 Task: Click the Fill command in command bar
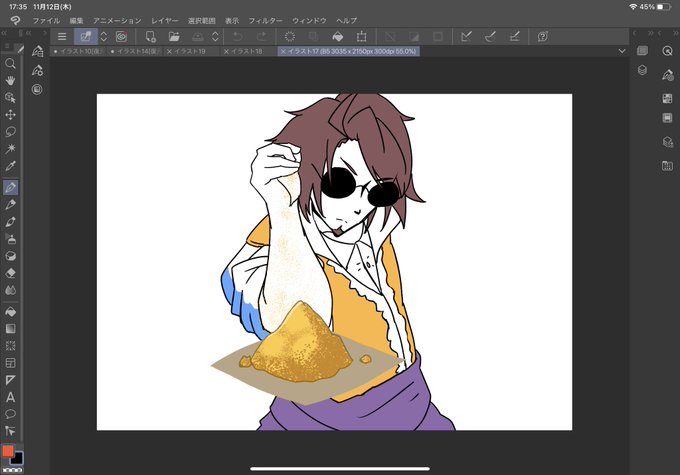338,36
